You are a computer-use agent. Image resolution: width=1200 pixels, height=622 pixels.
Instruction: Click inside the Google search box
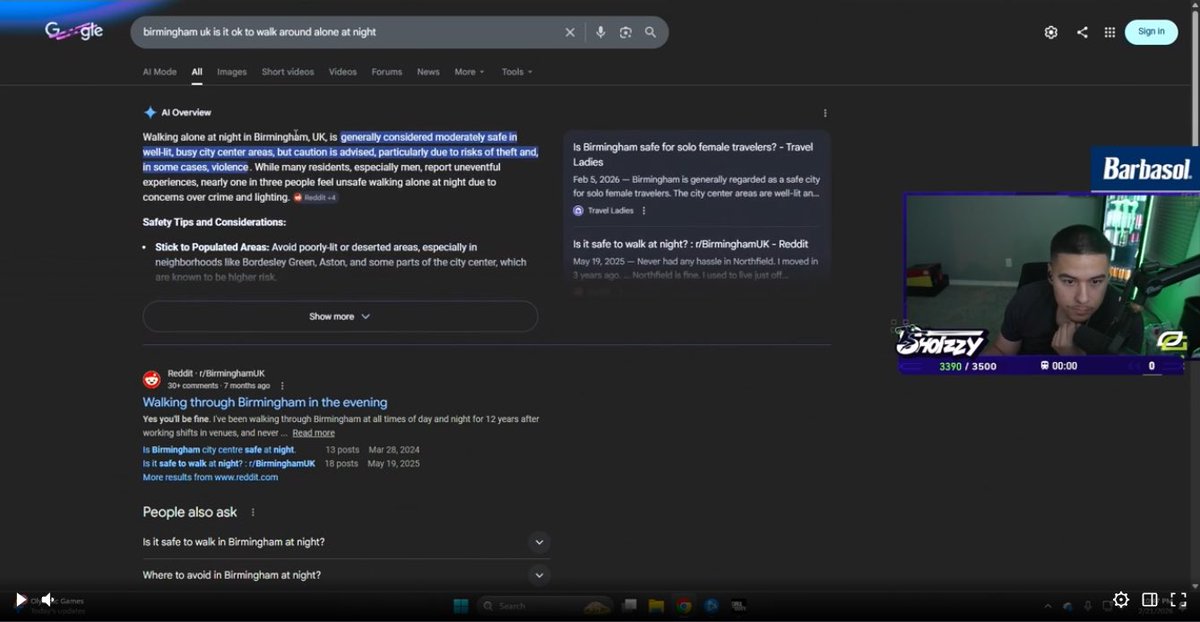pyautogui.click(x=350, y=32)
